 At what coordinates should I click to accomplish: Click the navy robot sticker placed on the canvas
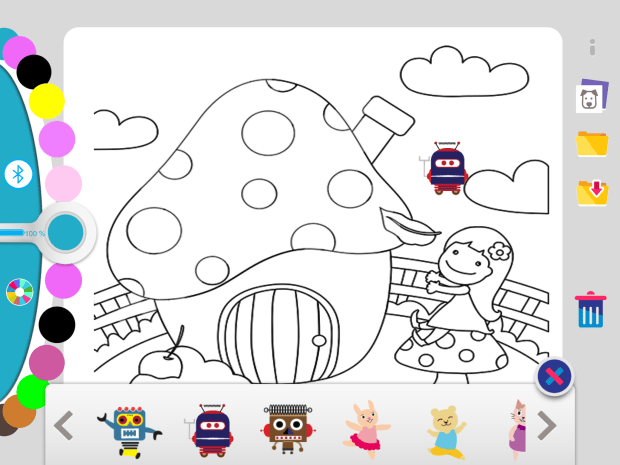(x=444, y=168)
